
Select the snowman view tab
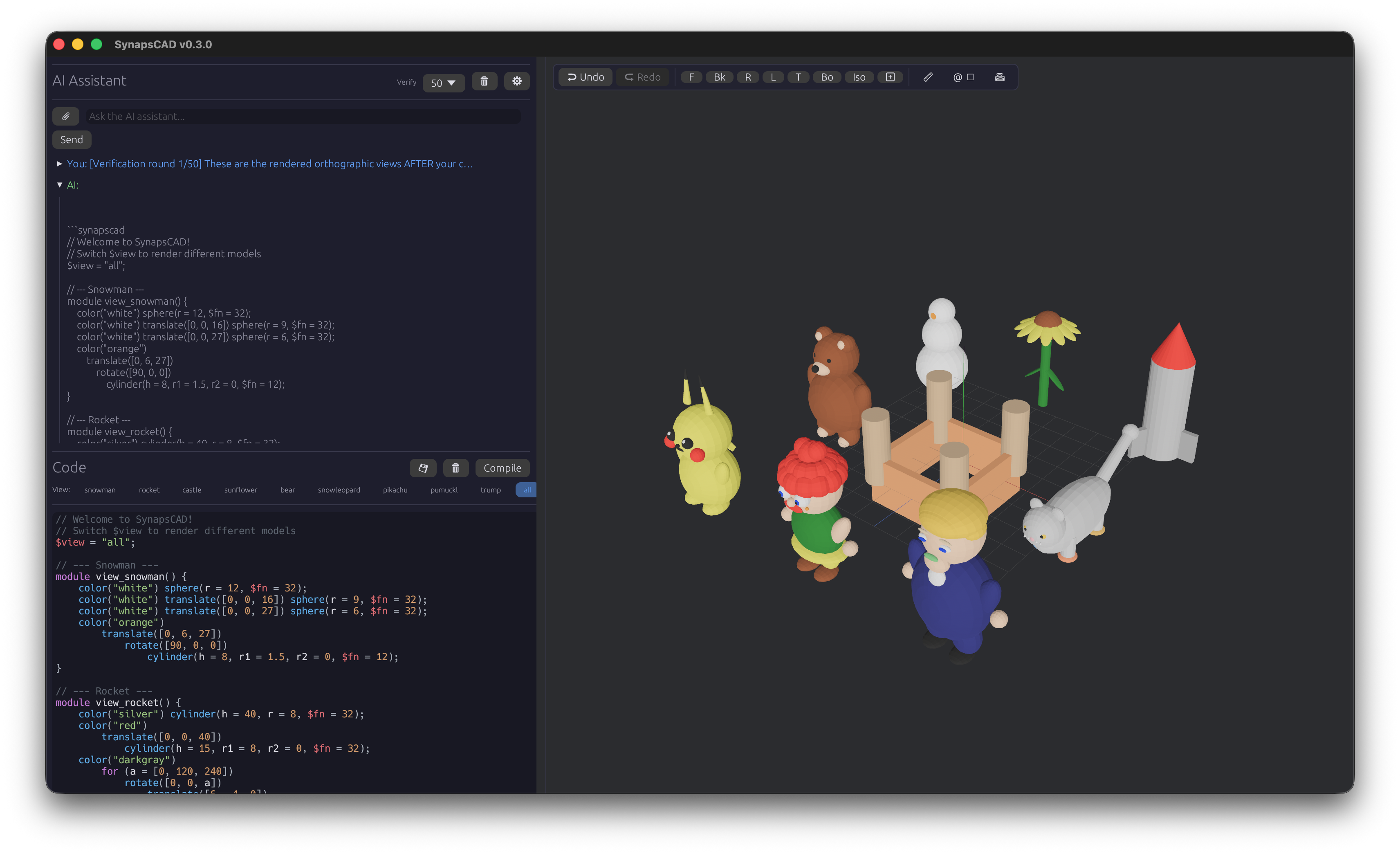click(100, 490)
